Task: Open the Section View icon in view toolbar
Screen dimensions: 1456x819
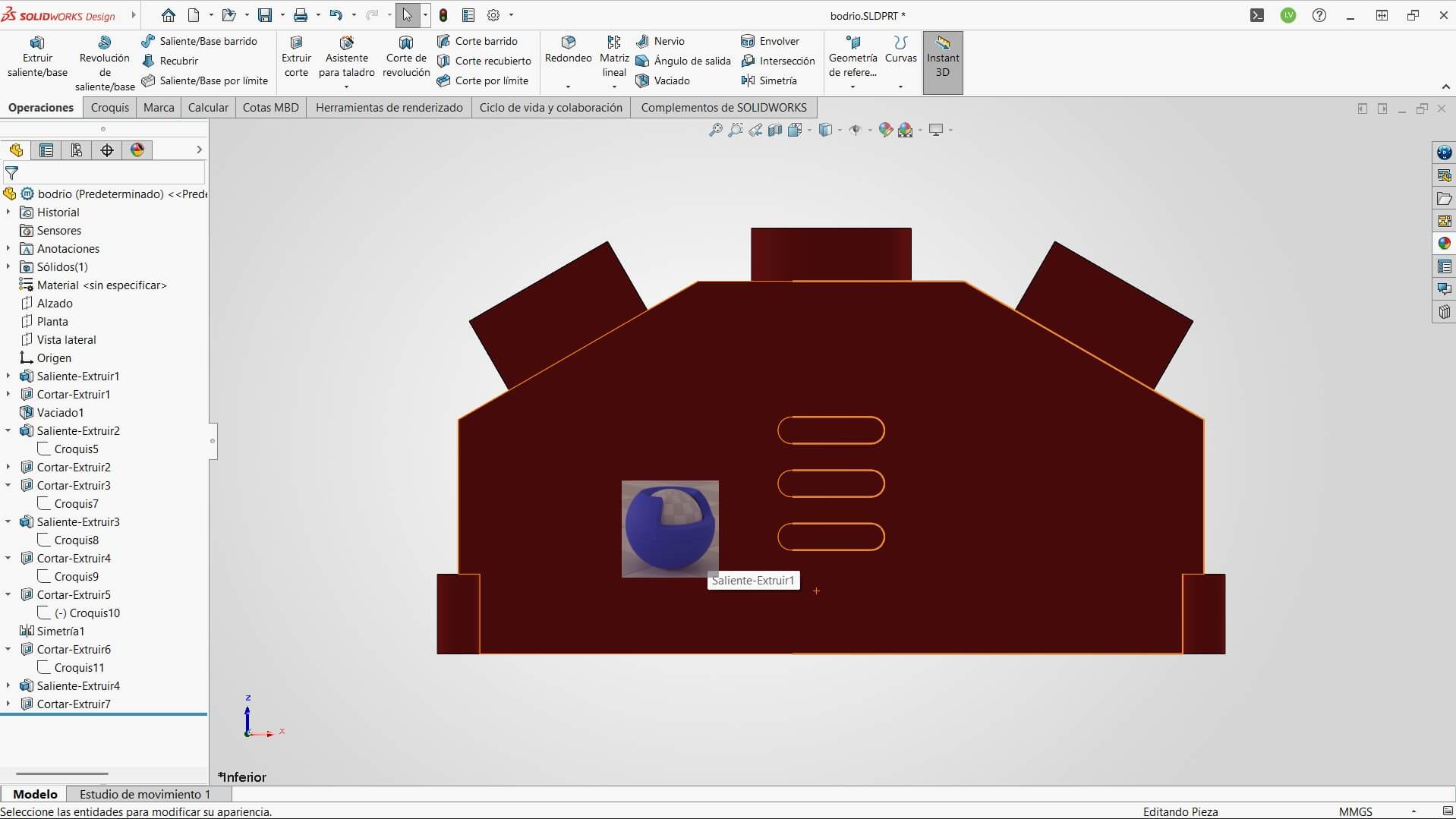Action: tap(775, 130)
